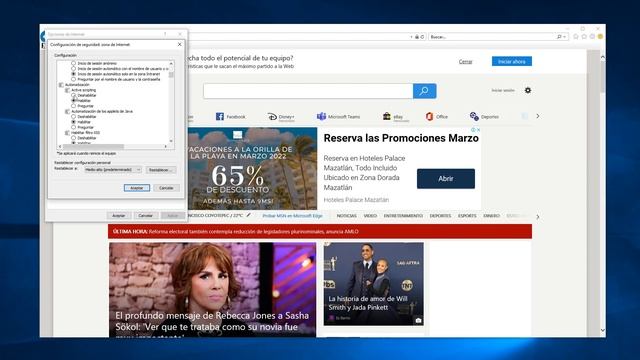The width and height of the screenshot is (640, 360).
Task: Click the Active scripting tree node
Action: tap(83, 90)
